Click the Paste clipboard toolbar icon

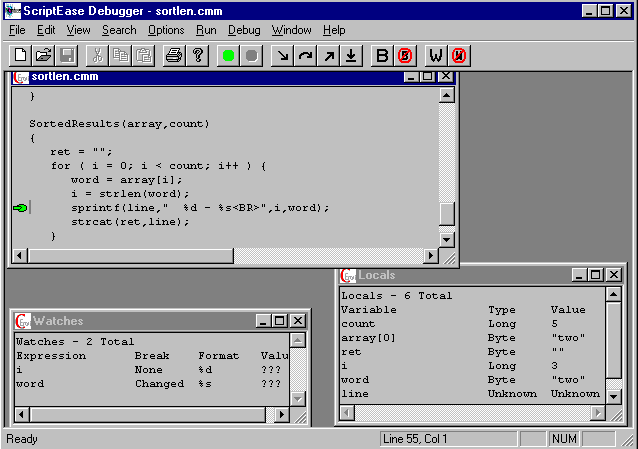(x=144, y=55)
